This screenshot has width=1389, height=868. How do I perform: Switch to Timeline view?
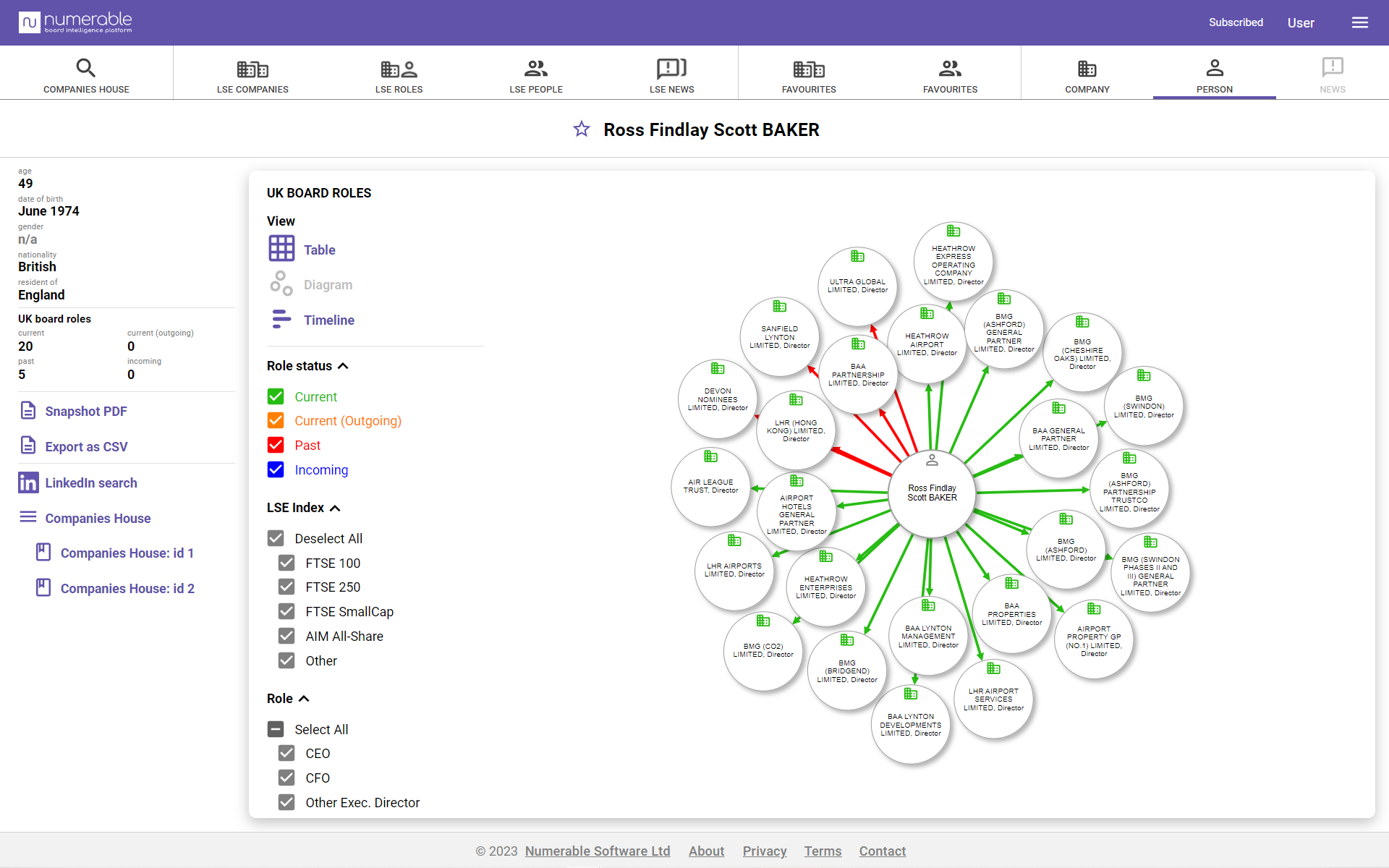point(312,320)
